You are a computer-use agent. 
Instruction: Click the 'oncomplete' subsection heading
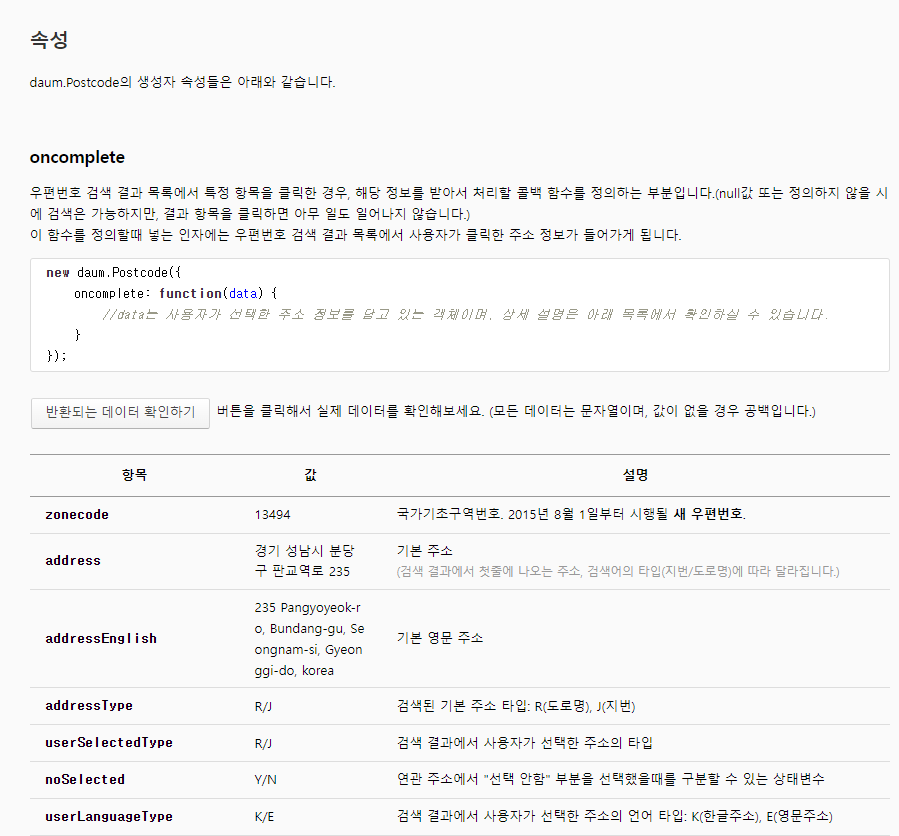[x=77, y=157]
